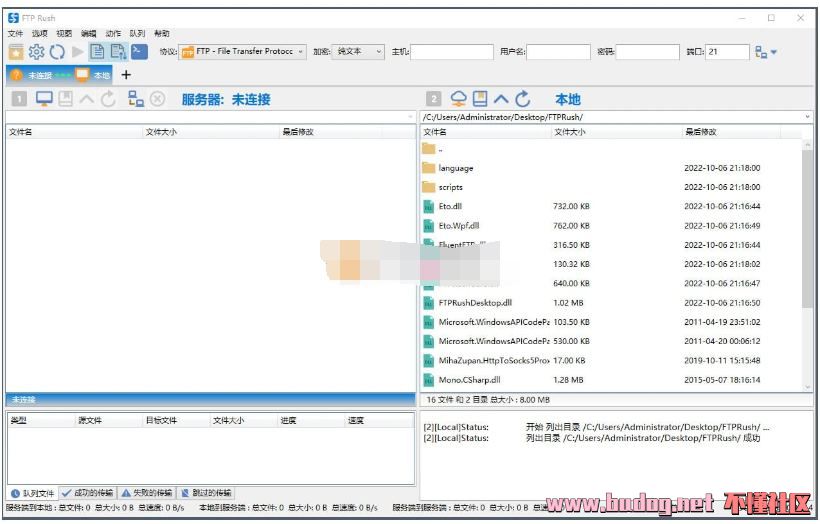The width and height of the screenshot is (820, 524).
Task: Open the 选项 menu
Action: point(40,33)
